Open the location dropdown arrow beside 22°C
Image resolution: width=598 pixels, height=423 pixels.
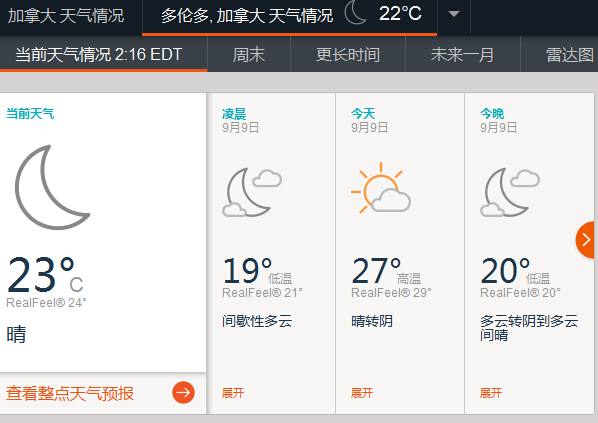(x=453, y=14)
